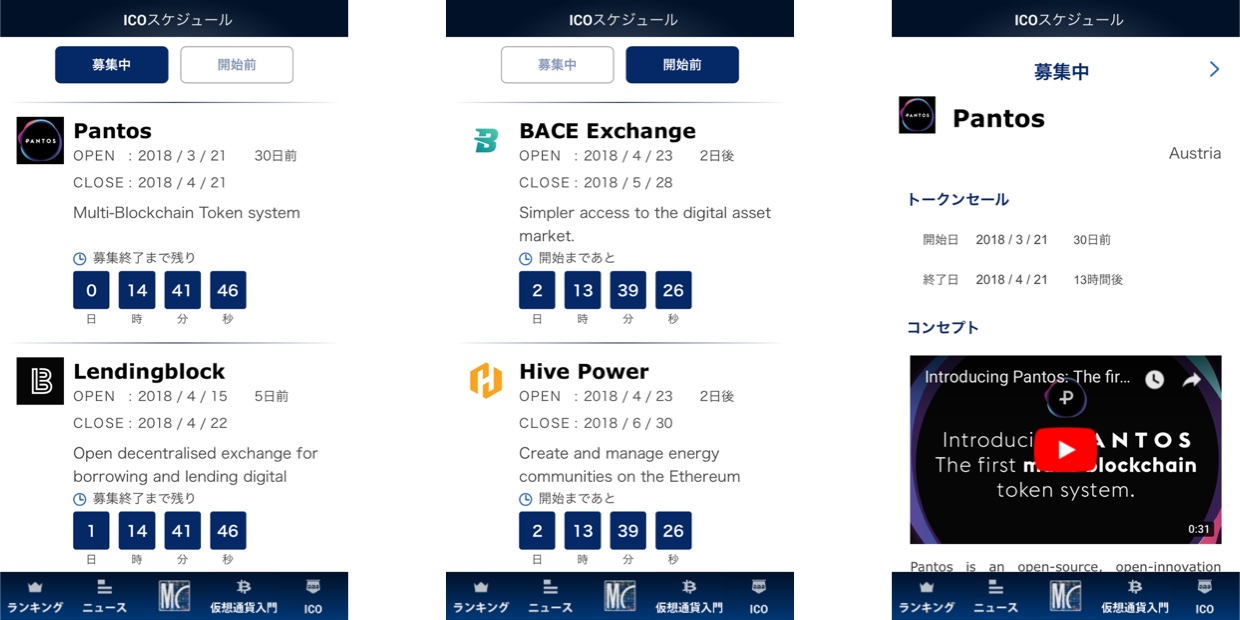Click Pantos countdown days box showing 0

point(91,290)
